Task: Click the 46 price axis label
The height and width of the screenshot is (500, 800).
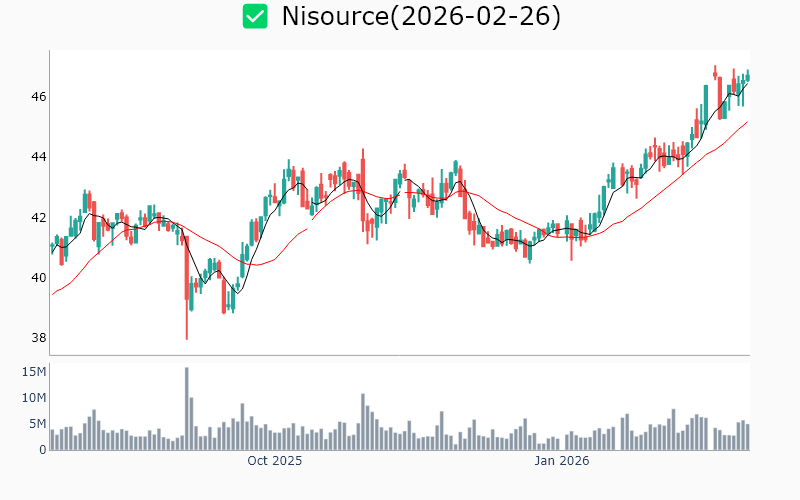Action: tap(36, 97)
